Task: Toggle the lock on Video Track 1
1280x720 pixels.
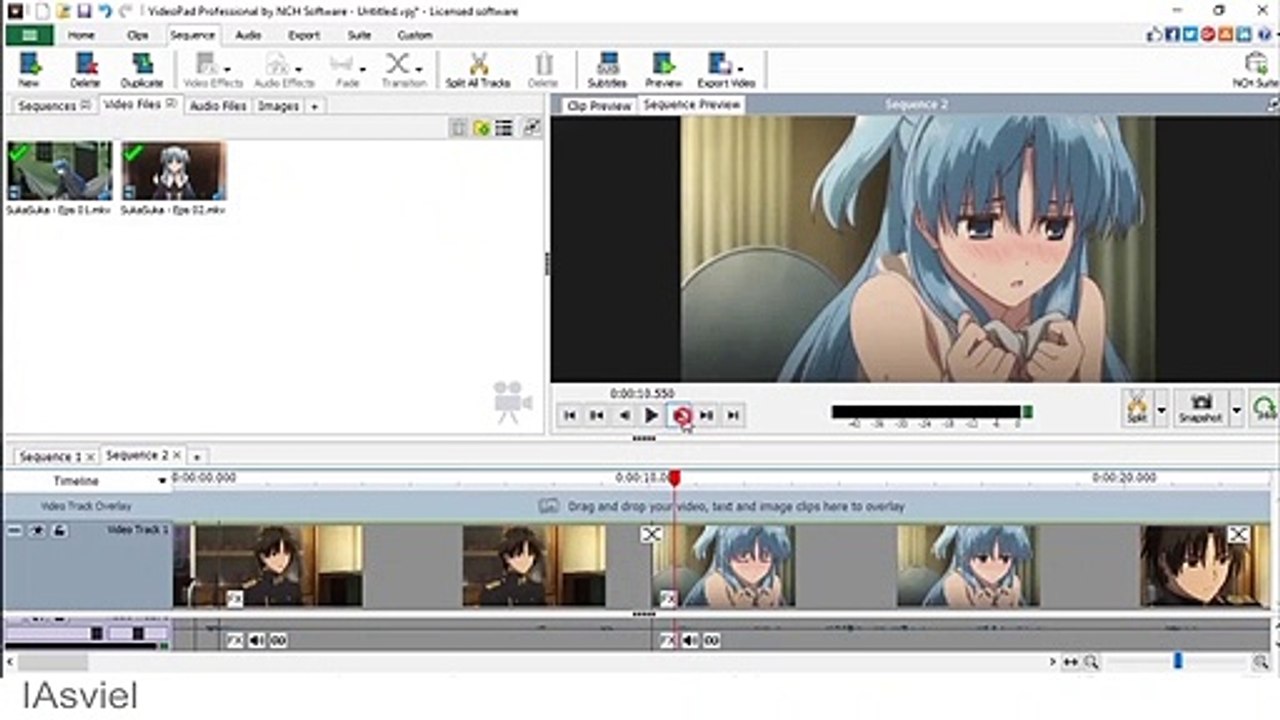Action: [x=59, y=530]
